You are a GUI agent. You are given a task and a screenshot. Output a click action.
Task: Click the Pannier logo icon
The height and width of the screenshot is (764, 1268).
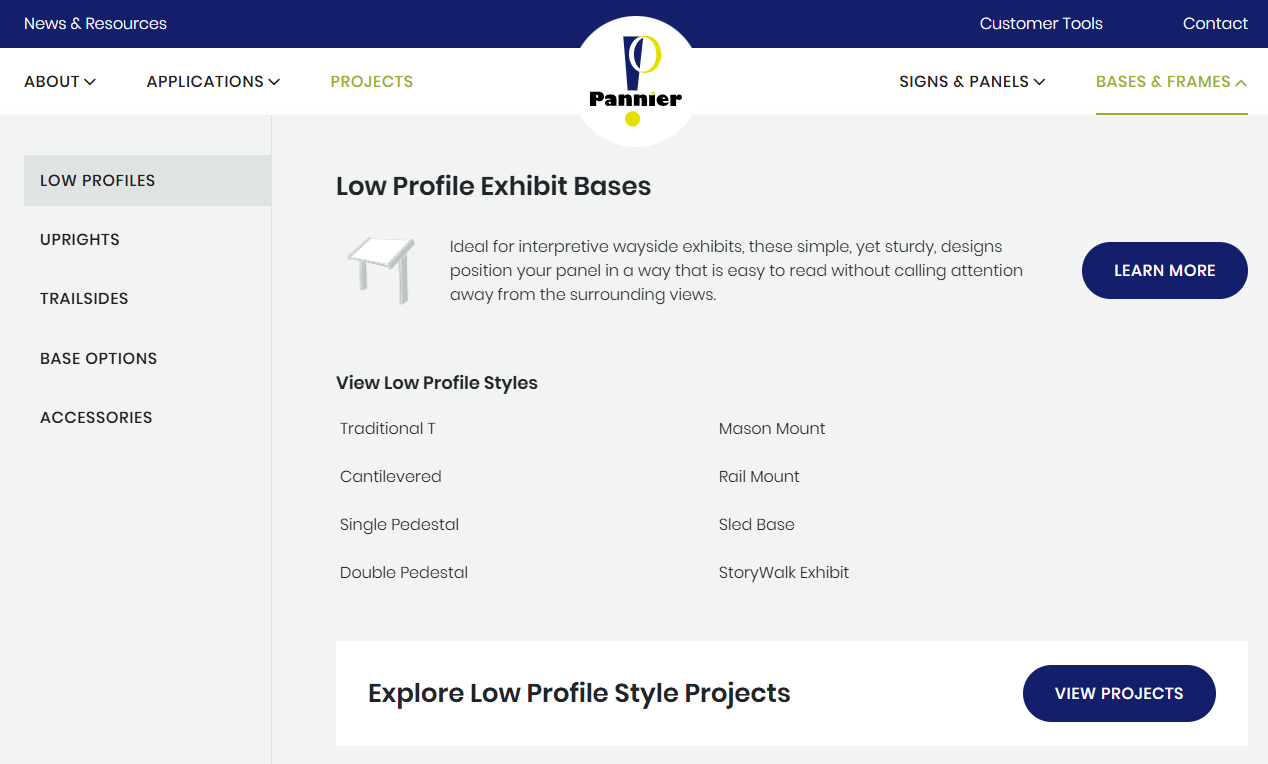[x=635, y=82]
